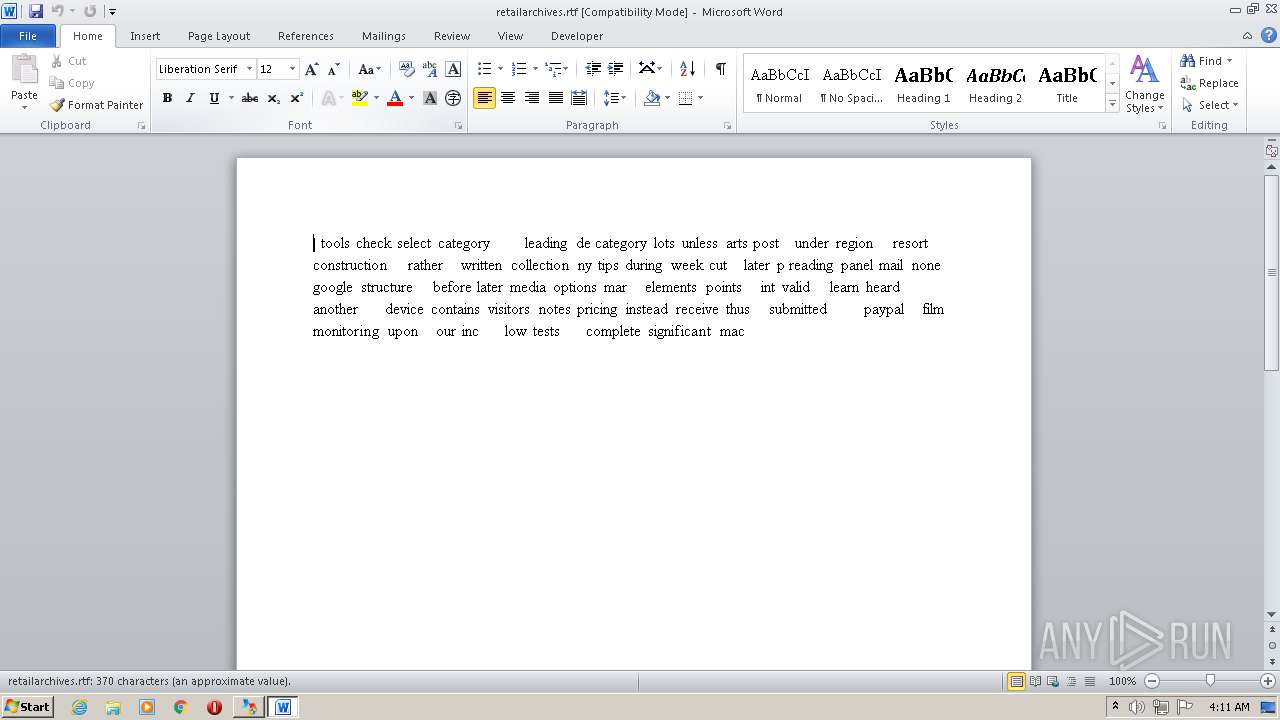This screenshot has height=720, width=1280.
Task: Click the text highlight color button
Action: click(360, 98)
